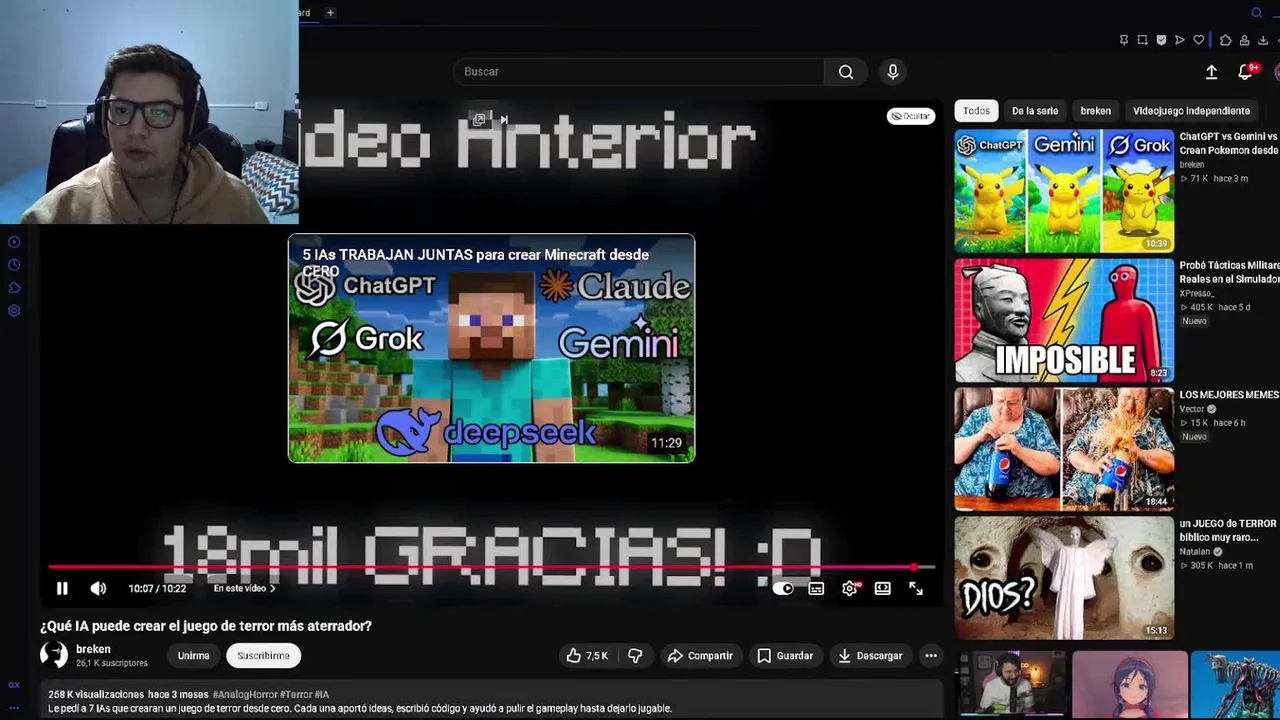Click the picture-in-picture popout icon
This screenshot has width=1280, height=720.
[479, 120]
